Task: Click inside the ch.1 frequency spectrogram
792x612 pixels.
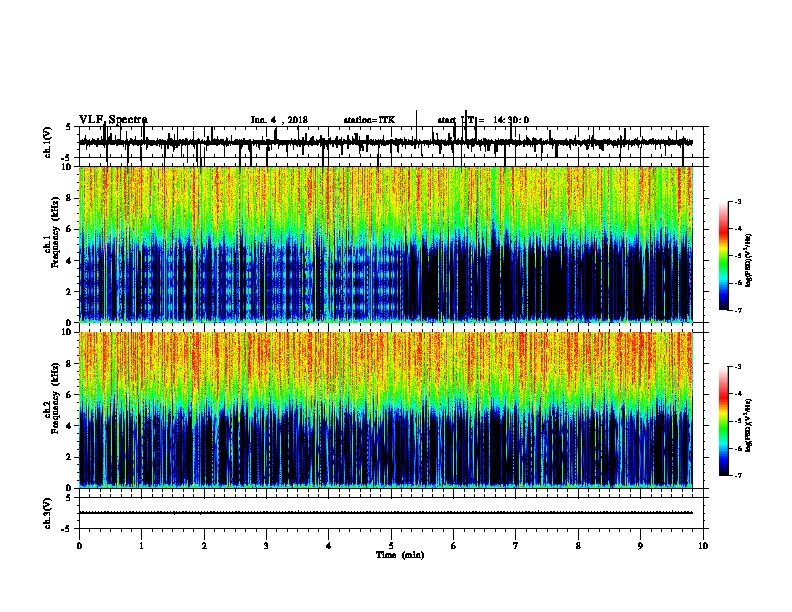Action: (385, 244)
